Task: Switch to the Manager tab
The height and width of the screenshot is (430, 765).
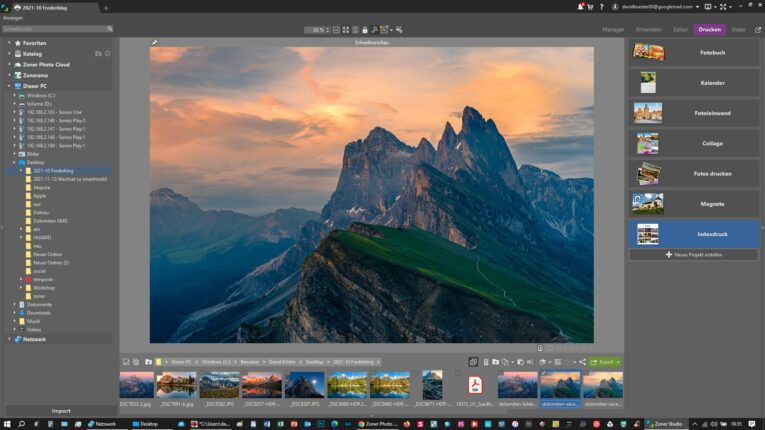Action: [613, 30]
